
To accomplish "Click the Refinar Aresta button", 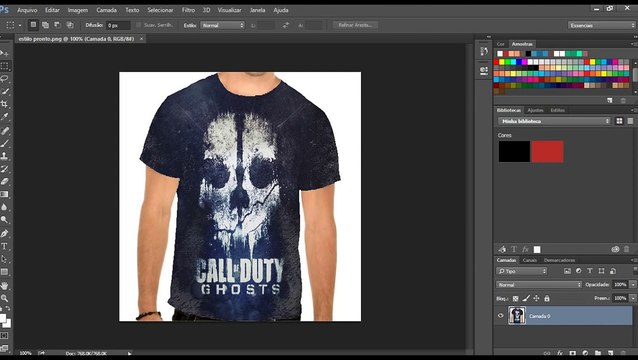I will [x=355, y=25].
